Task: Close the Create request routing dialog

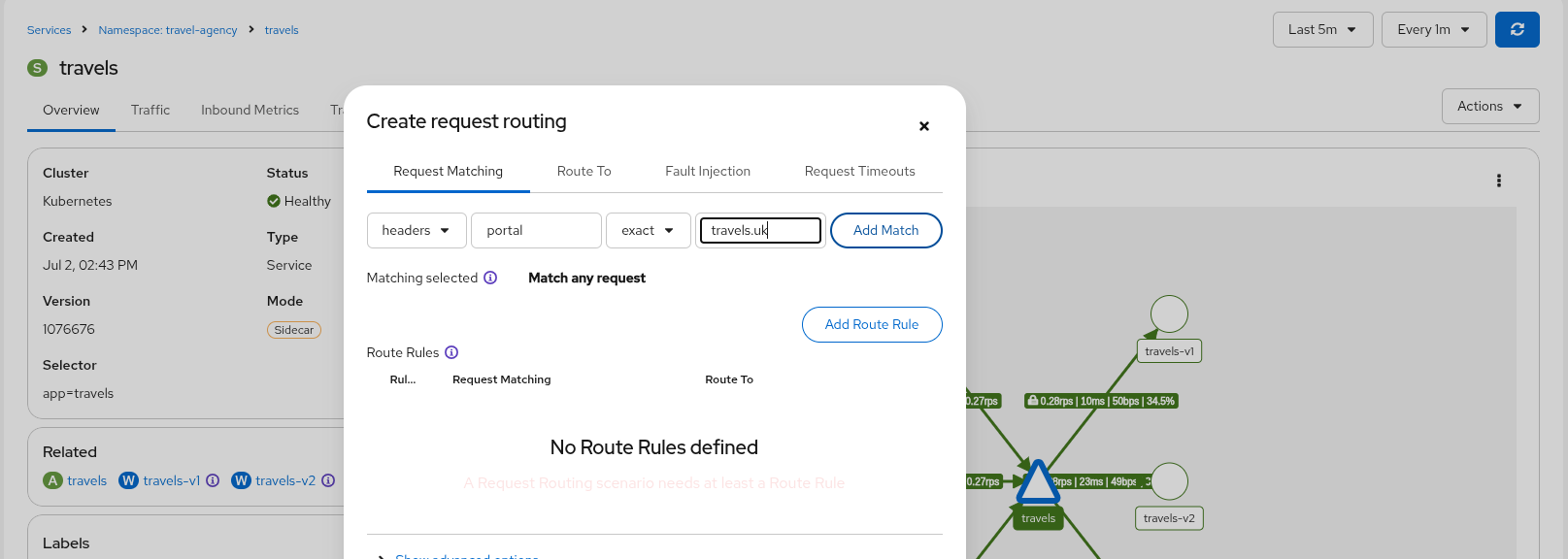Action: click(924, 126)
